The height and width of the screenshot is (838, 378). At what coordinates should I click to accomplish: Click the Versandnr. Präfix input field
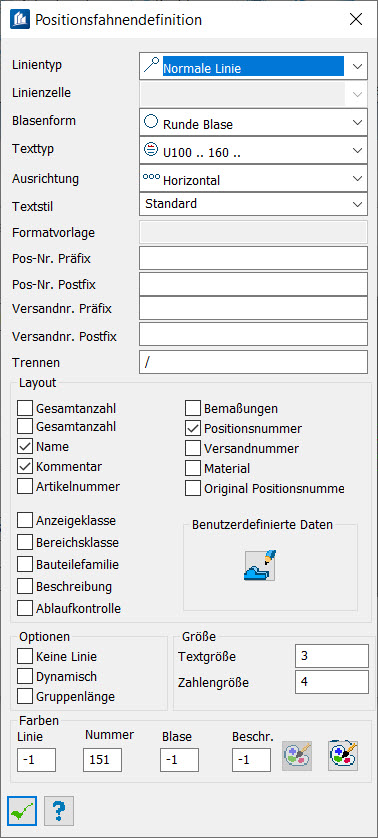(x=253, y=308)
